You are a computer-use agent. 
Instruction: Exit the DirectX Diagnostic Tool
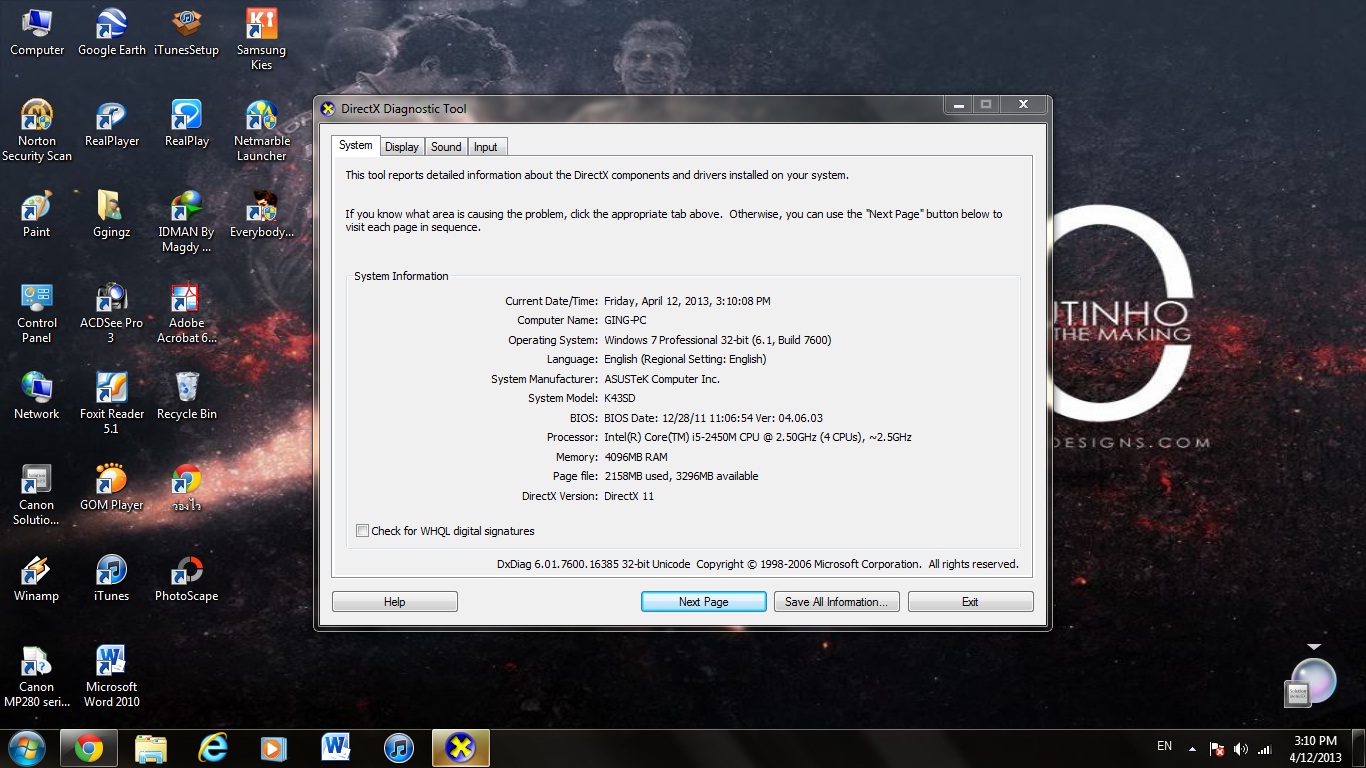970,602
